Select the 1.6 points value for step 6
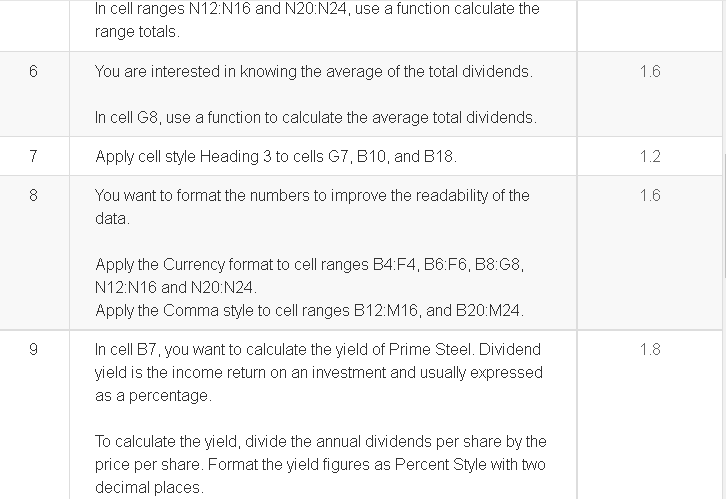Screen dimensions: 726x499 click(x=650, y=71)
